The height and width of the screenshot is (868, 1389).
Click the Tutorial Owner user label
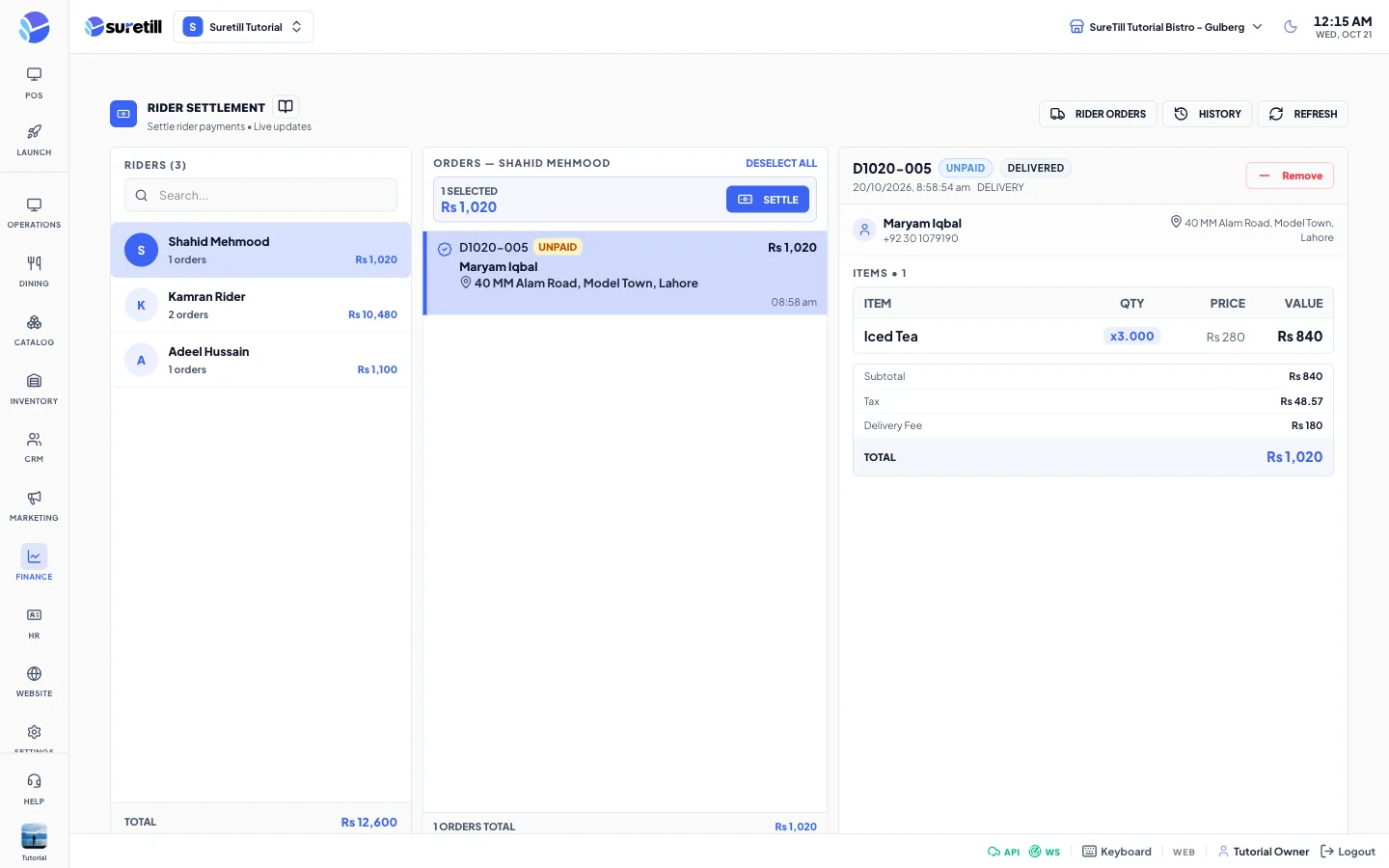[x=1264, y=852]
